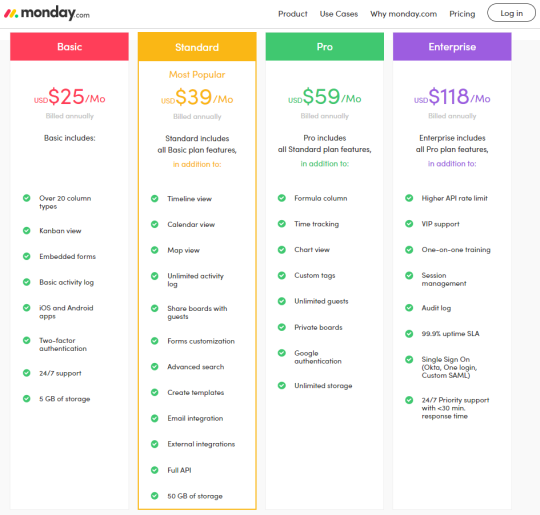Click the $25/Mo Basic price

click(70, 97)
